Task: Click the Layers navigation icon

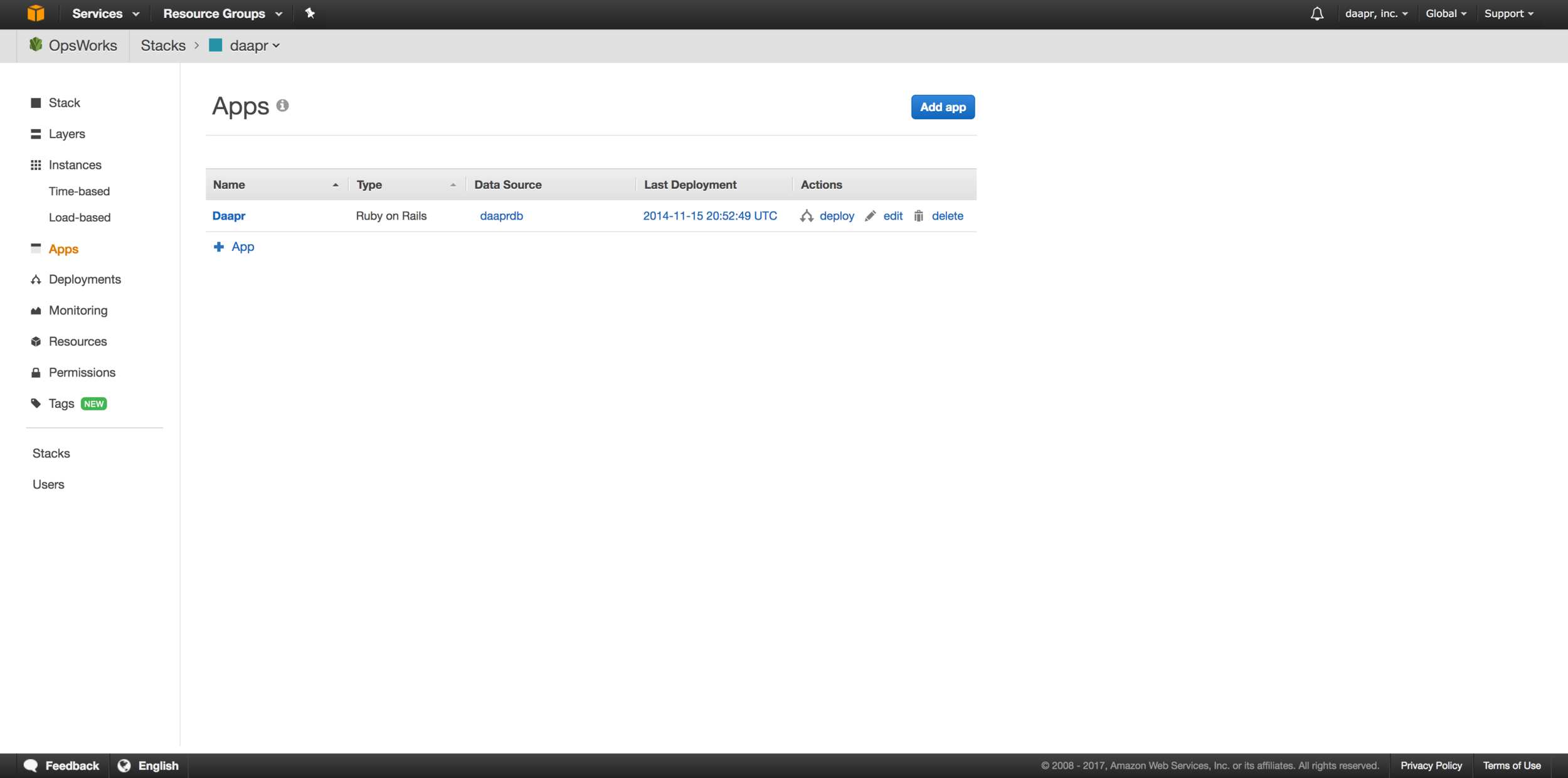Action: click(x=35, y=133)
